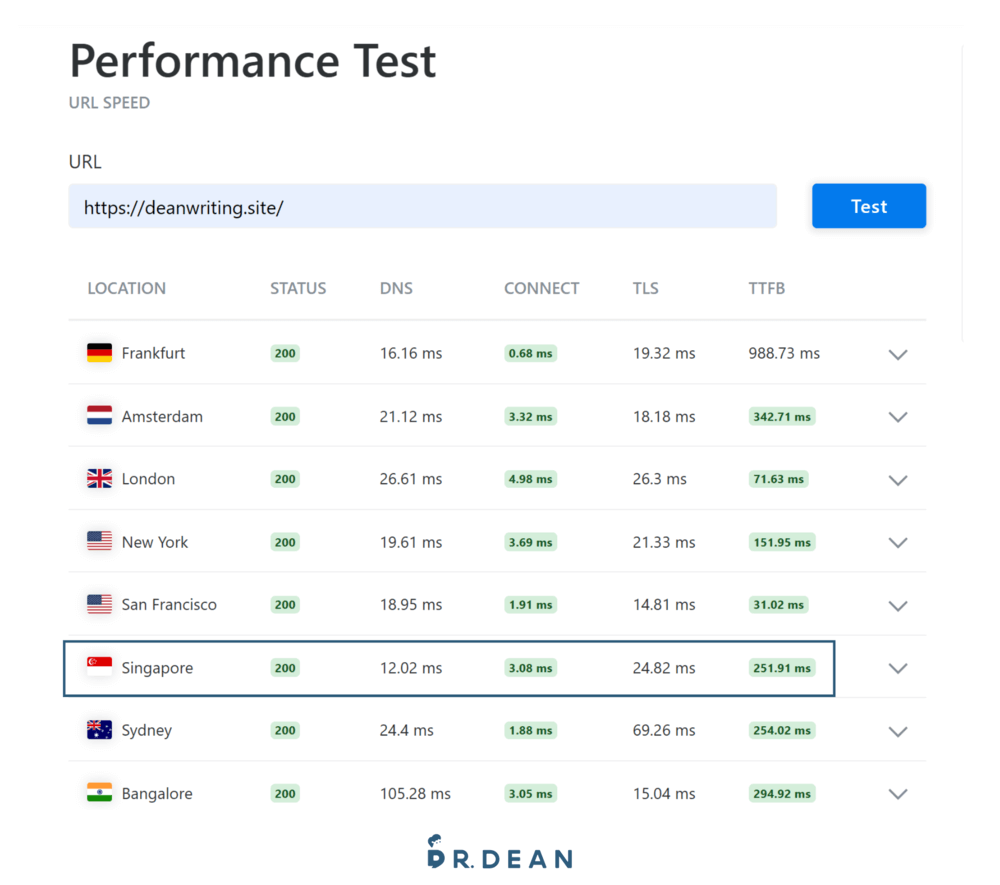
Task: Expand the London result details
Action: 898,480
